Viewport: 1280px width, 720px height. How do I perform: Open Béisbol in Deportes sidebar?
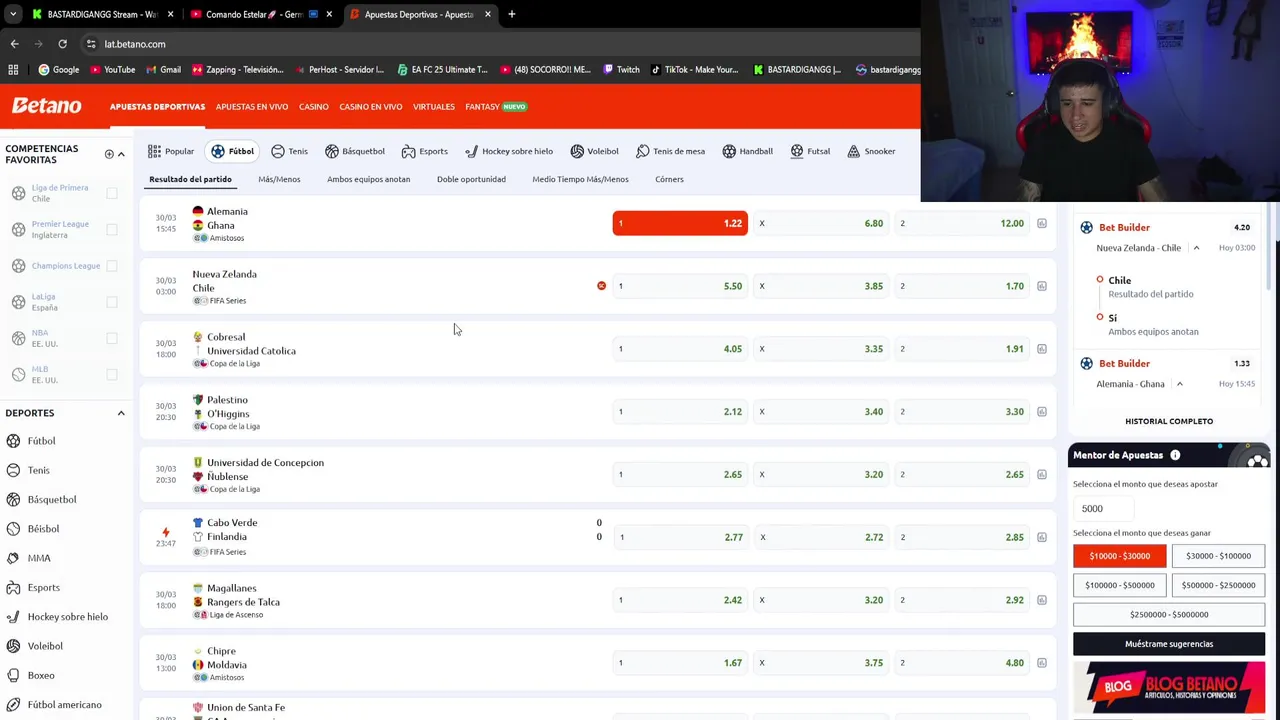[43, 529]
